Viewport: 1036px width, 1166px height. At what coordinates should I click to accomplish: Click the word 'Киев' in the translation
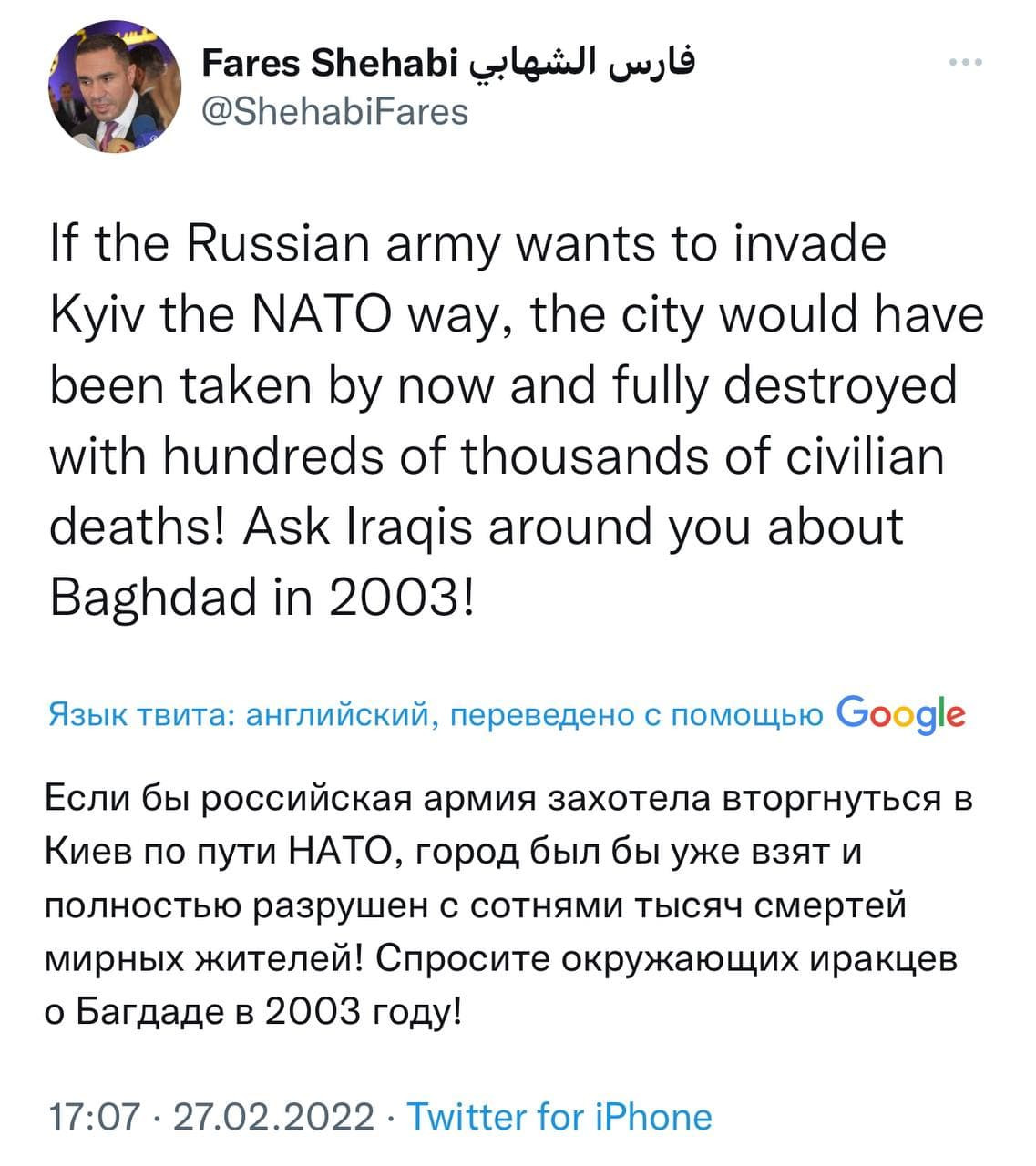[89, 854]
